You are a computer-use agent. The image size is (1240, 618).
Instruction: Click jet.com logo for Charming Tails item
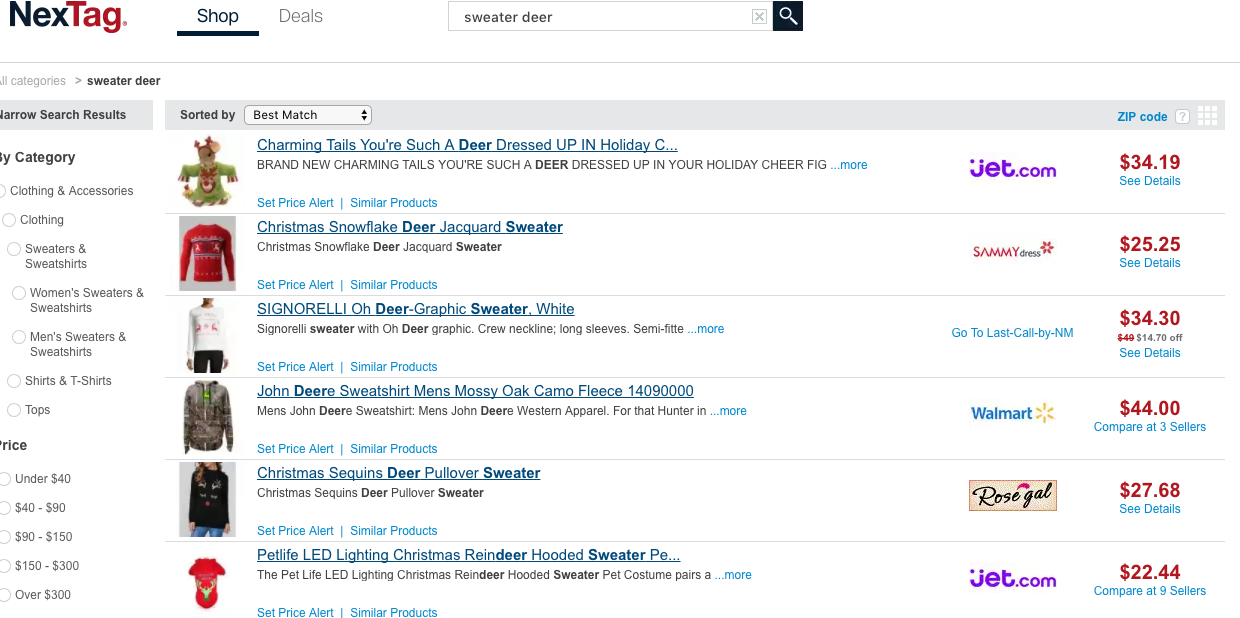point(1013,169)
